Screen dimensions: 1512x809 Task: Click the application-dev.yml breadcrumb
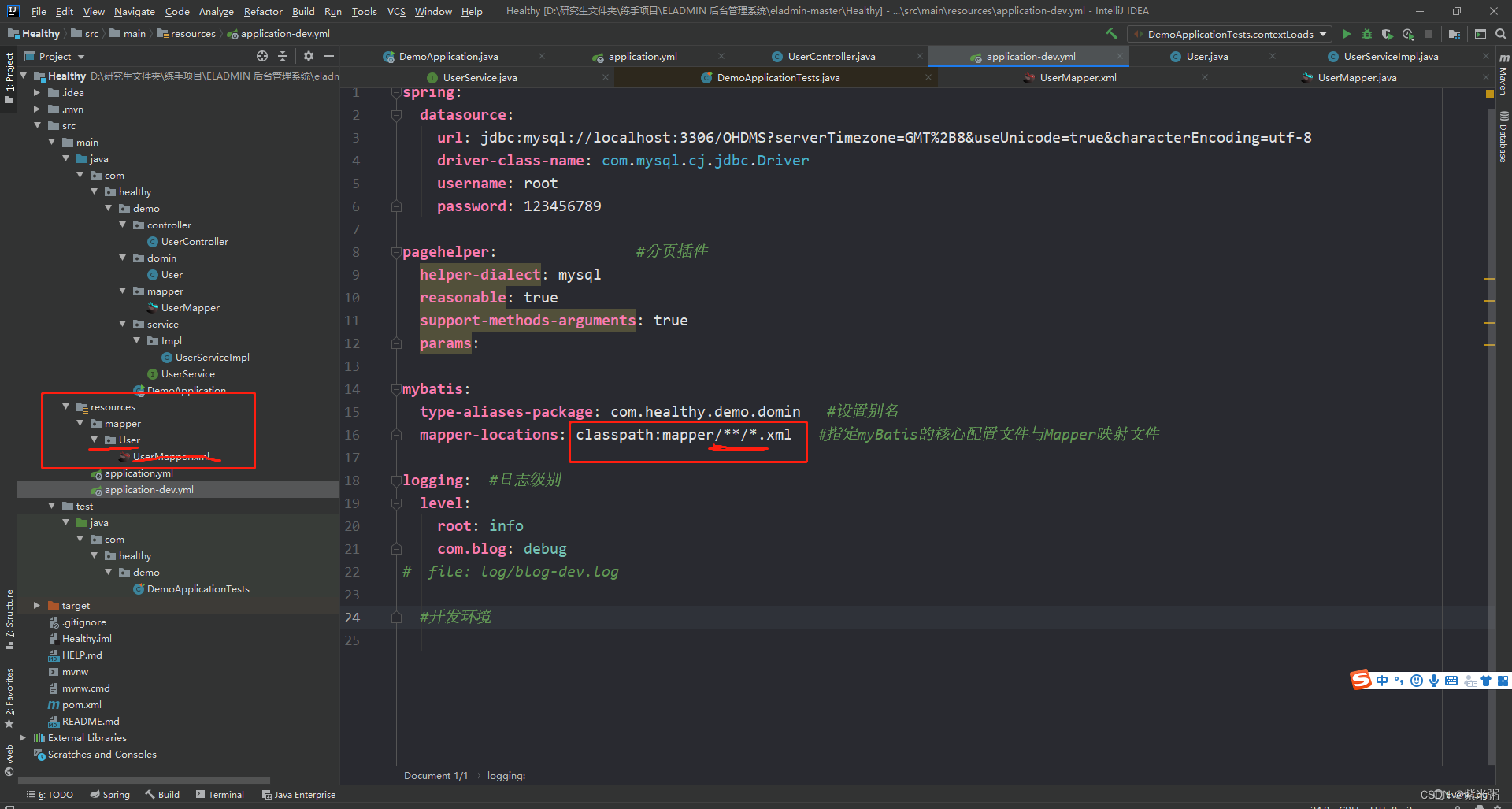[279, 34]
